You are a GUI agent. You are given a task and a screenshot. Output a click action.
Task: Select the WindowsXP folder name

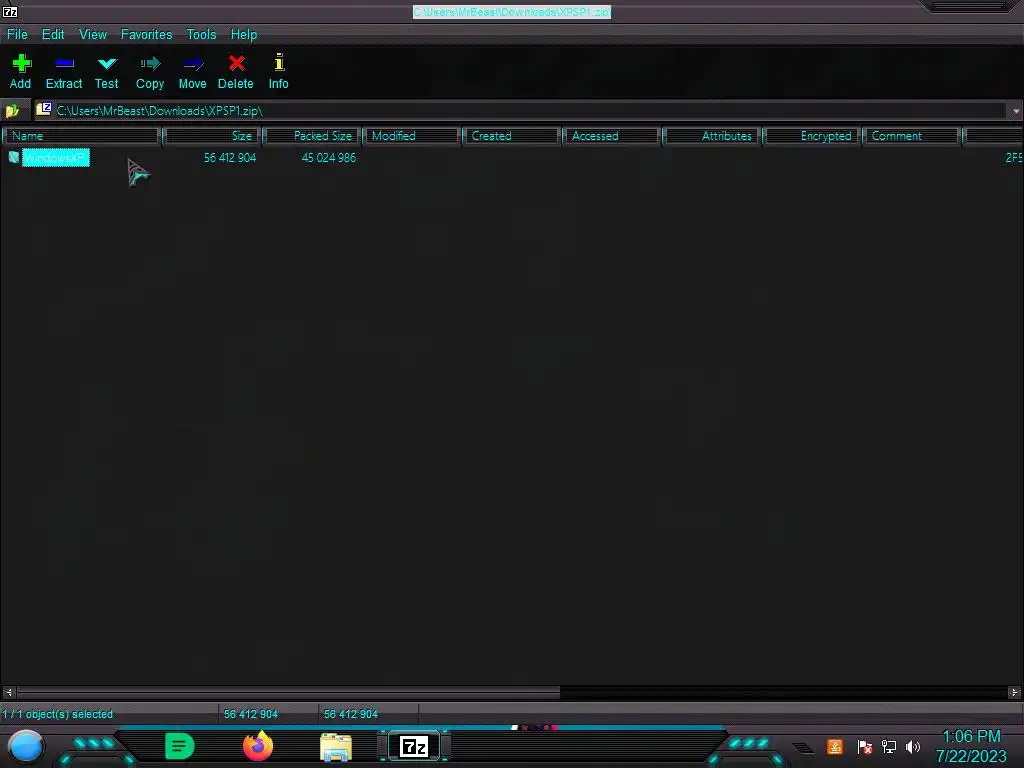pyautogui.click(x=56, y=157)
